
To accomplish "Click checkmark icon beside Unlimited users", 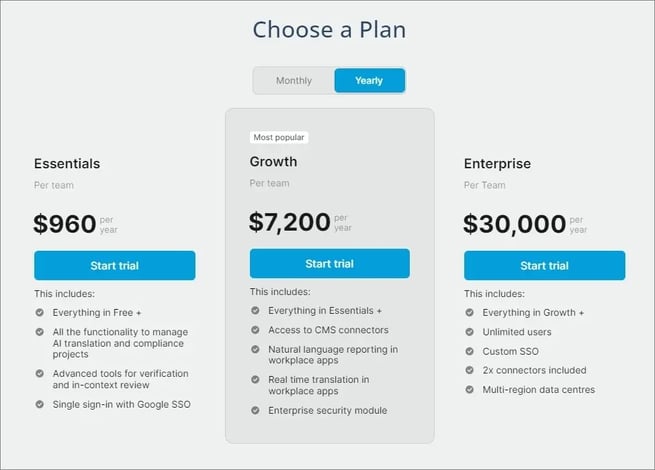I will [x=470, y=332].
